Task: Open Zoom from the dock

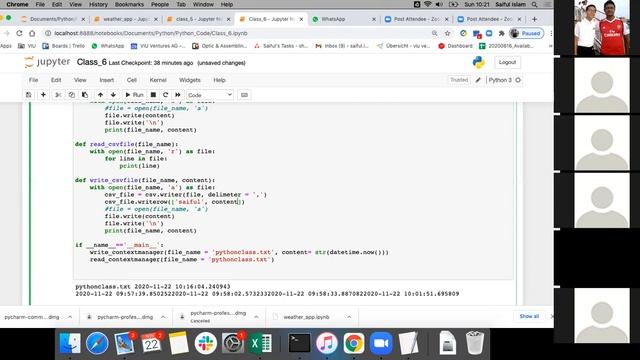Action: 381,343
